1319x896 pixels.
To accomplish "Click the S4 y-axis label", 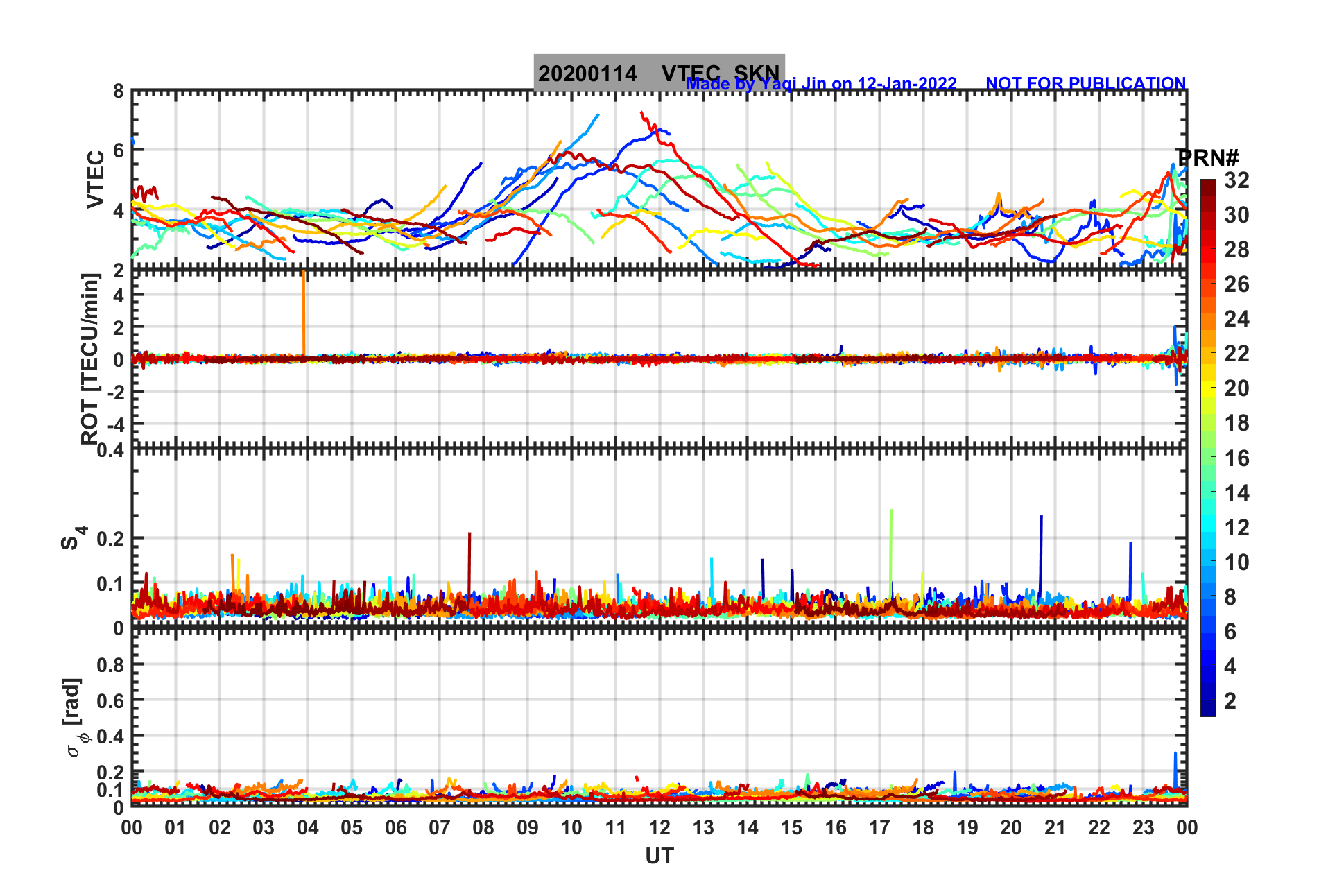I will tap(74, 538).
